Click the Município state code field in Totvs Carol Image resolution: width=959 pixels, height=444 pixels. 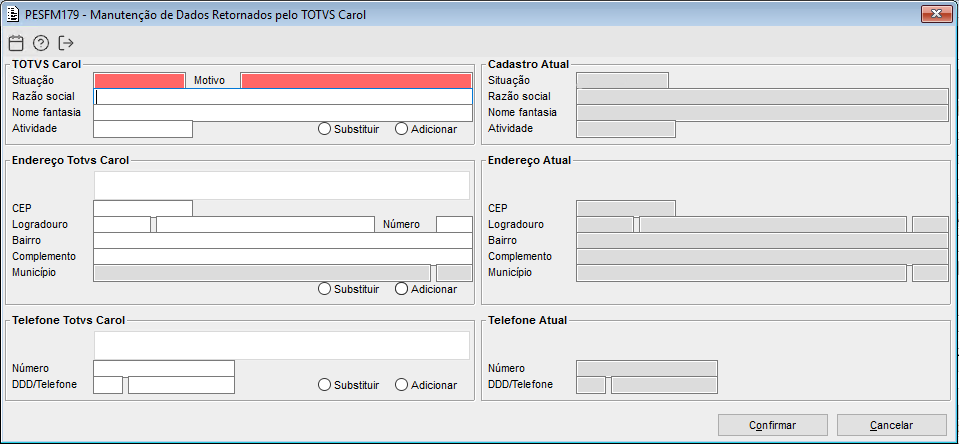pos(454,273)
